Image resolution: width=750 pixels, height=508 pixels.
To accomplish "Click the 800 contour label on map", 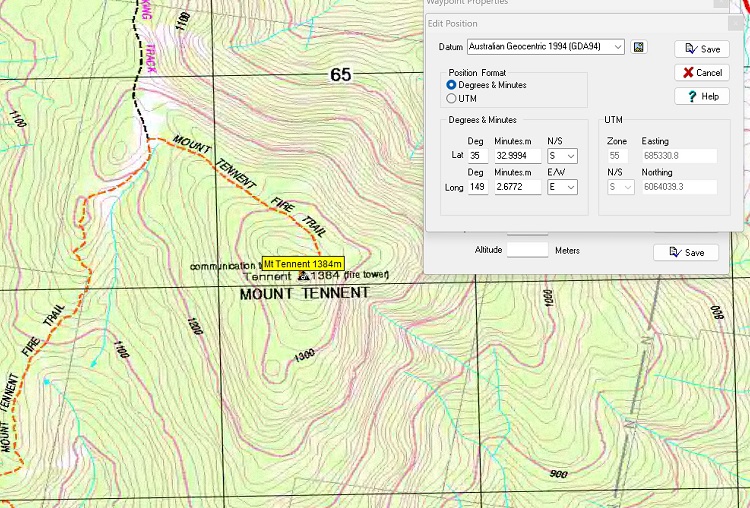I will click(717, 312).
